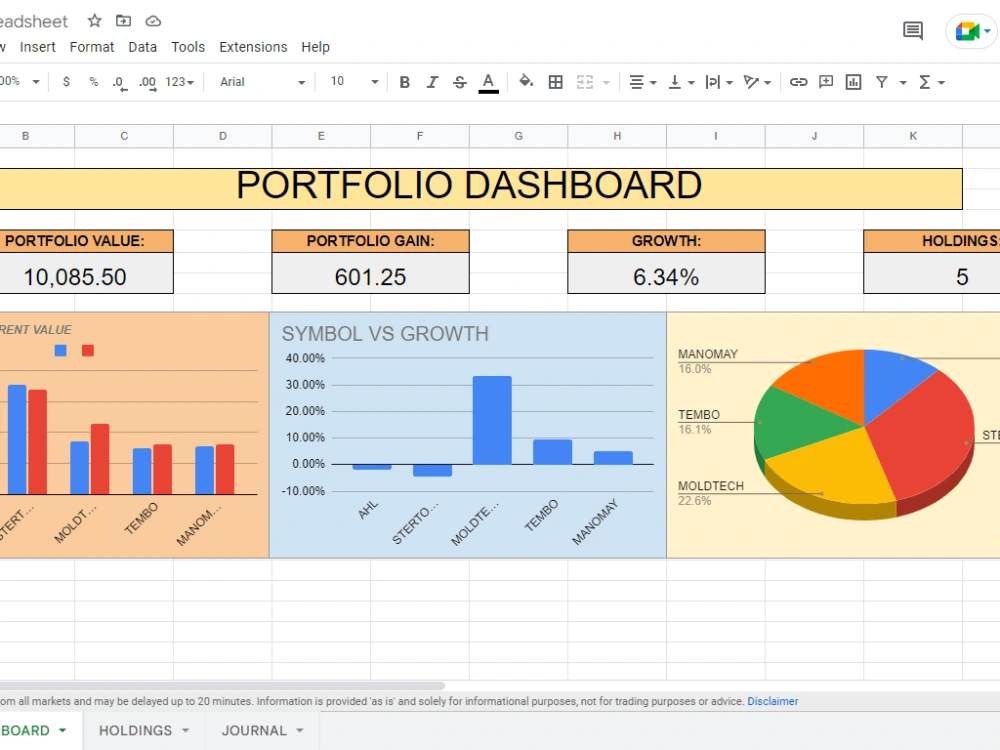Open JOURNAL tab options arrow
This screenshot has width=1000, height=750.
click(300, 730)
